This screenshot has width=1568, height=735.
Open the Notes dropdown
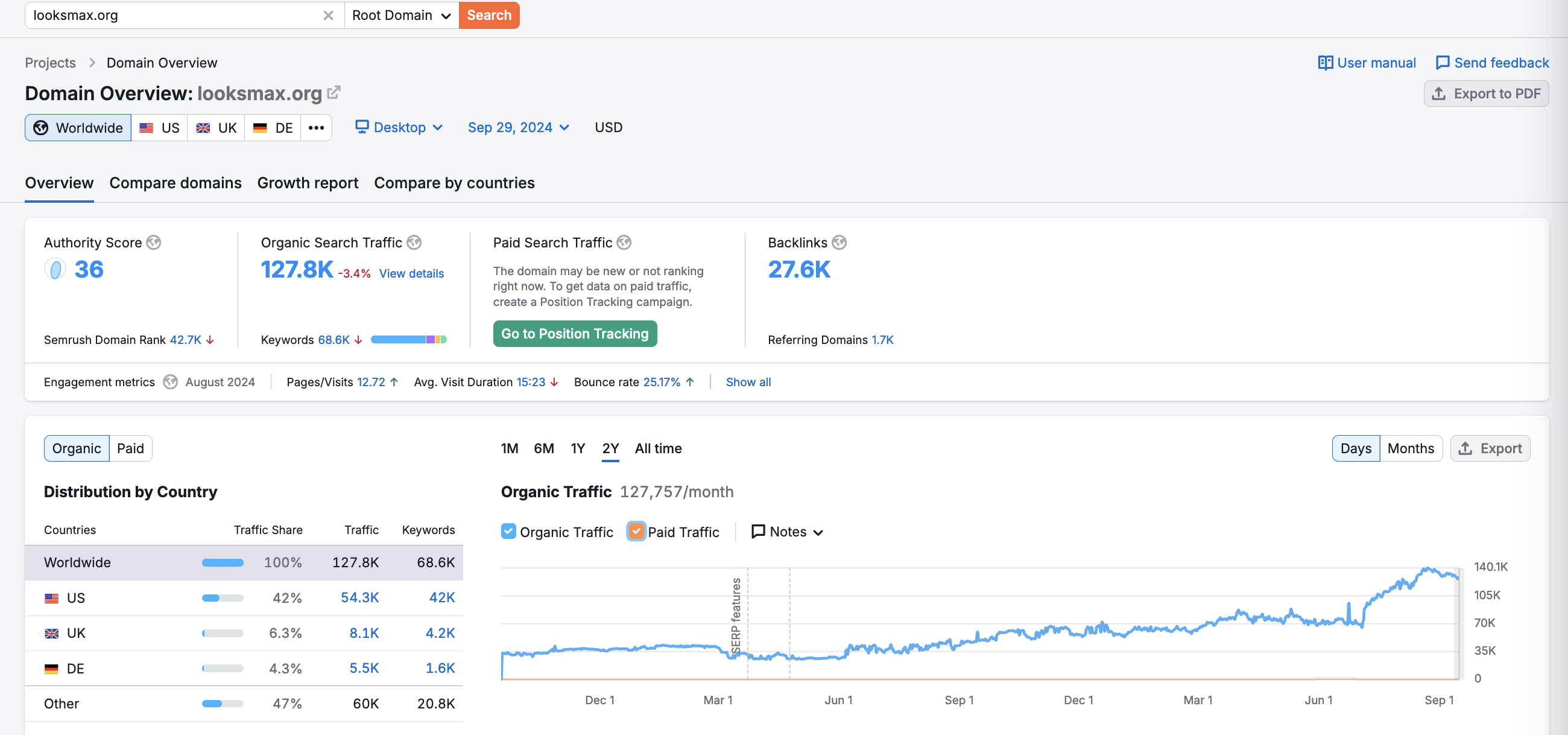point(787,532)
